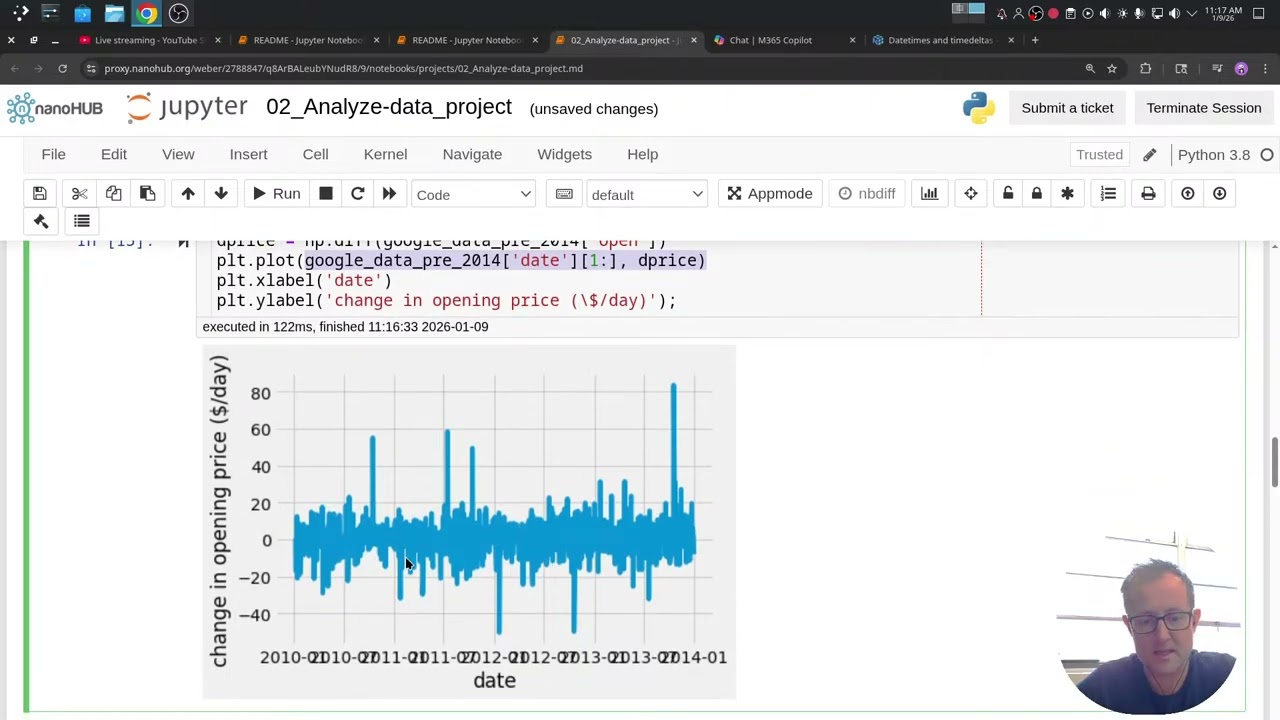1280x720 pixels.
Task: Click Chrome icon in the taskbar
Action: [147, 13]
